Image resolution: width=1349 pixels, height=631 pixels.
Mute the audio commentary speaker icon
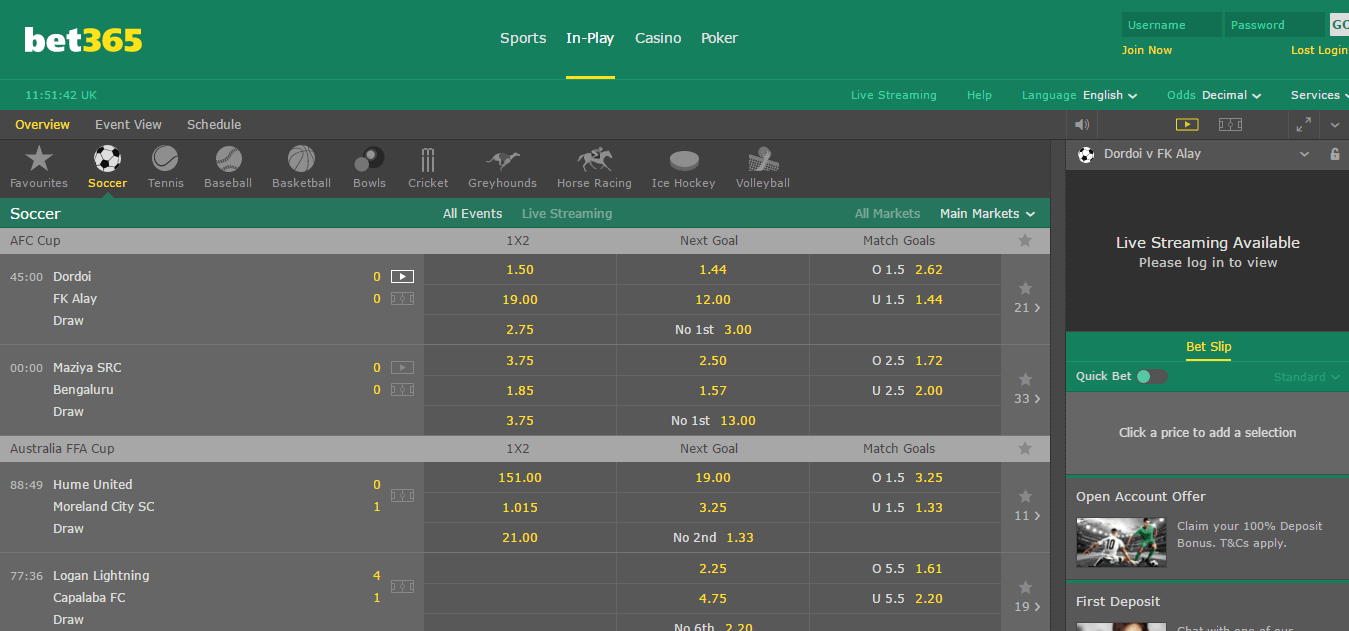coord(1081,124)
